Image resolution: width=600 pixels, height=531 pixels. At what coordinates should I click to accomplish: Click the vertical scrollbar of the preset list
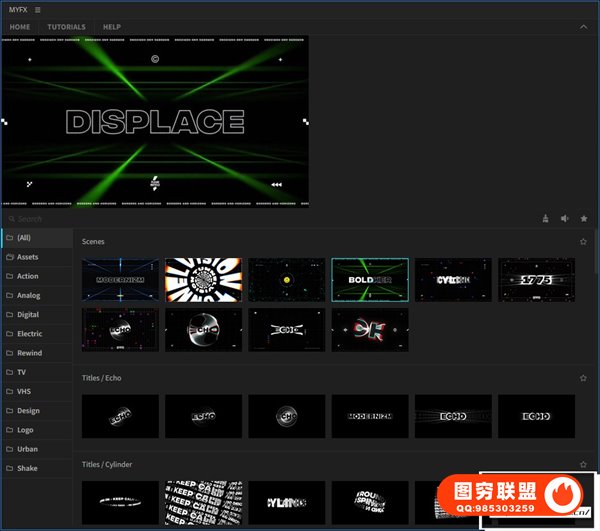point(596,260)
